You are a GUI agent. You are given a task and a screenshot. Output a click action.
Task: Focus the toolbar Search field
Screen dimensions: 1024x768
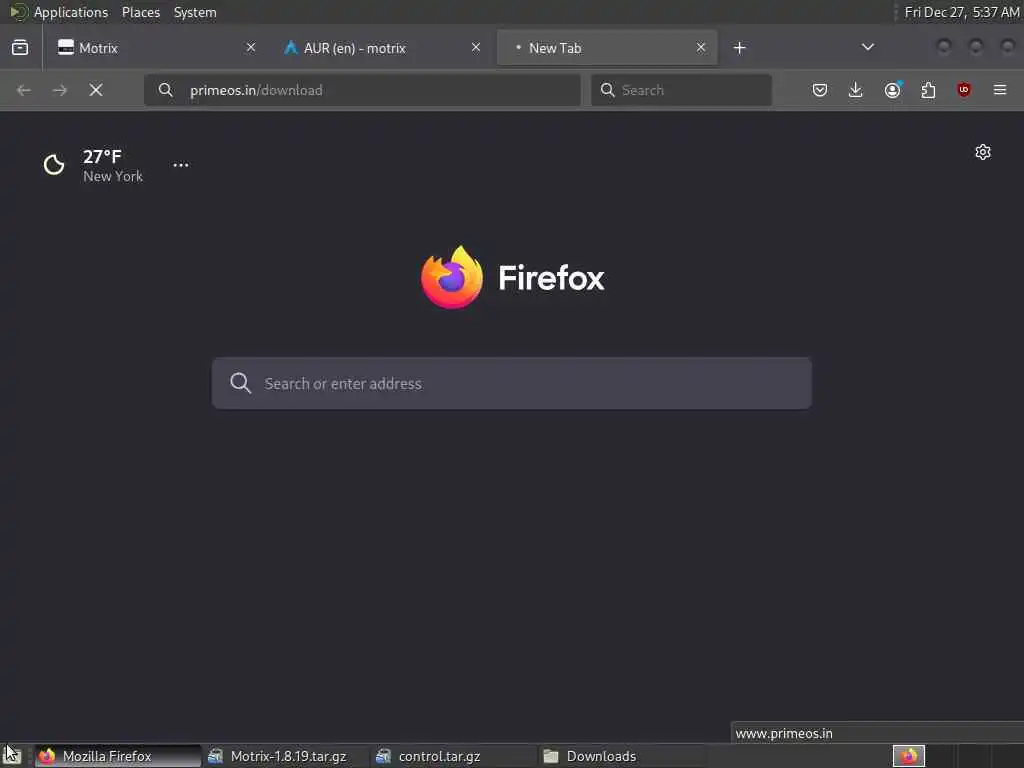(681, 90)
